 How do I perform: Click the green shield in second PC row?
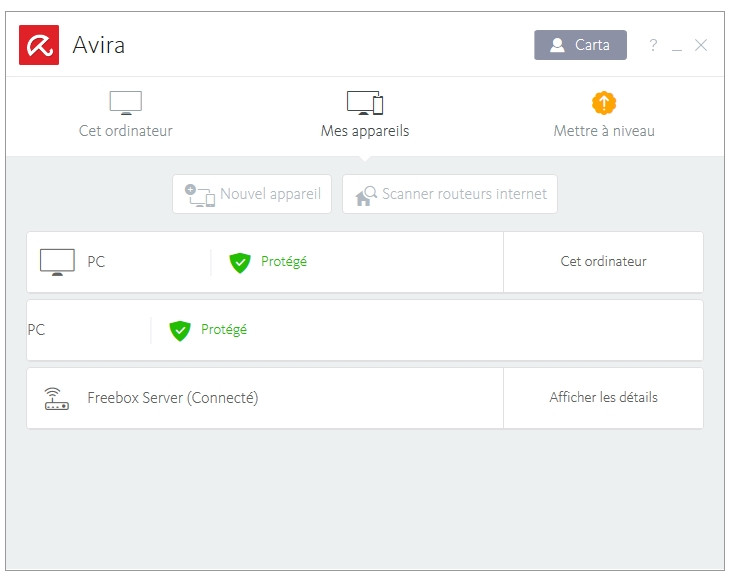(x=180, y=330)
